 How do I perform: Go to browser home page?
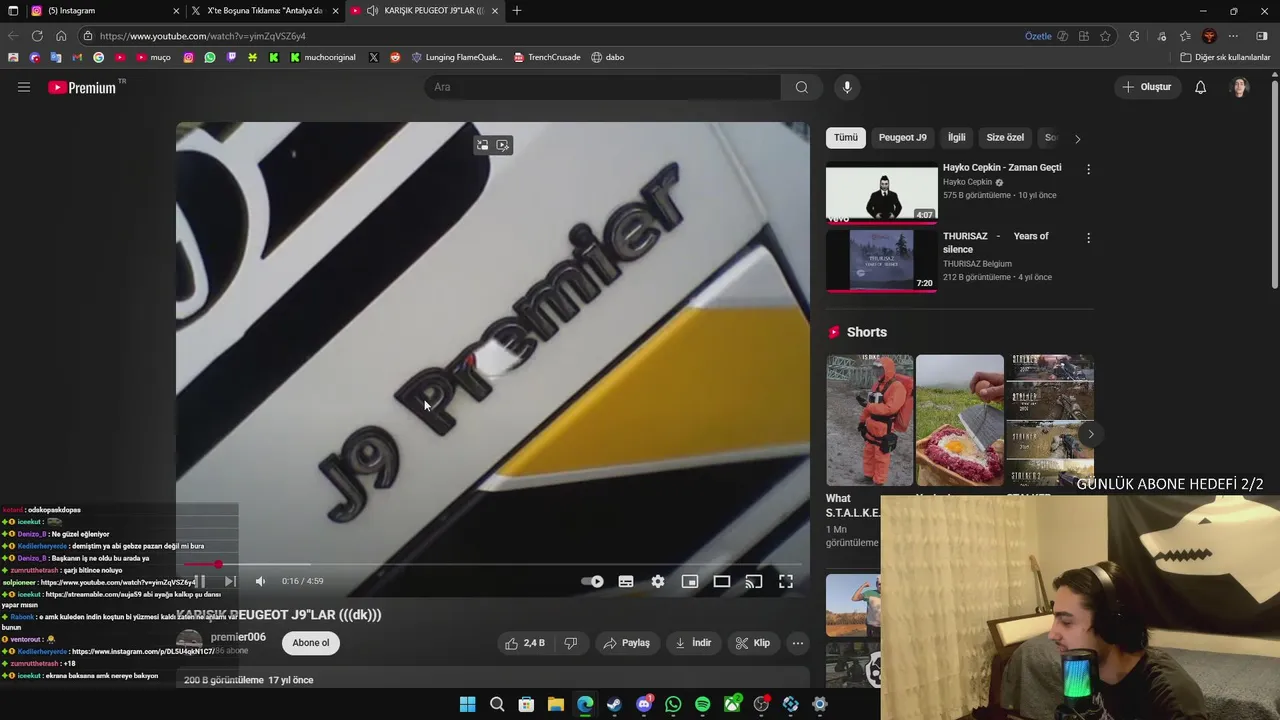61,36
